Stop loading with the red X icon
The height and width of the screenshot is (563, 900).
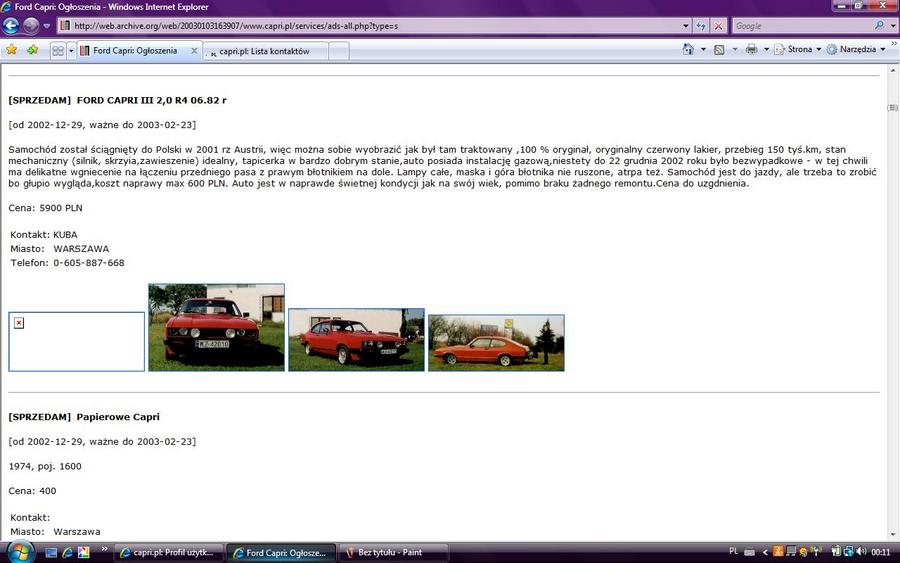click(x=718, y=26)
